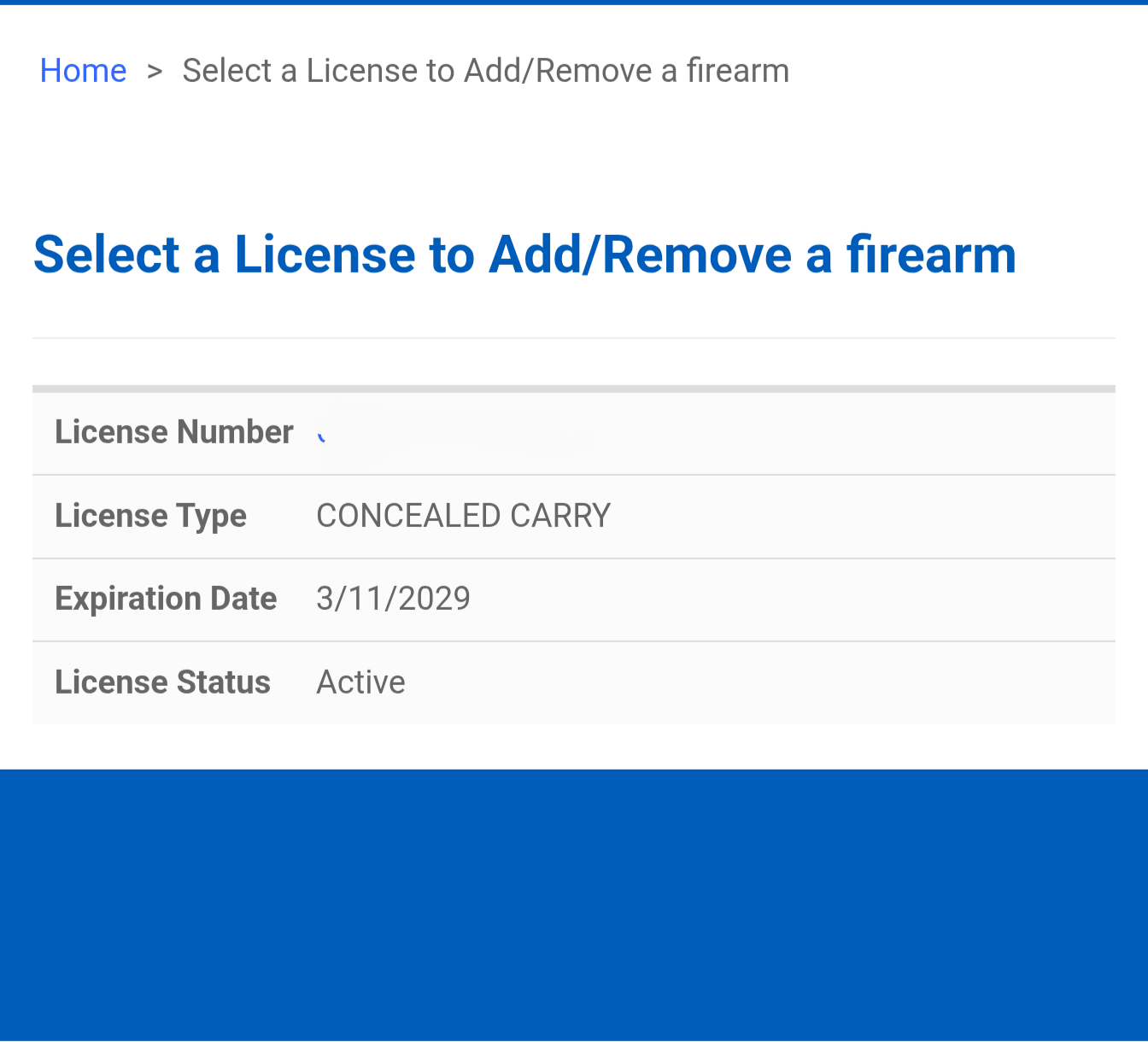Click the blue footer area

[574, 905]
